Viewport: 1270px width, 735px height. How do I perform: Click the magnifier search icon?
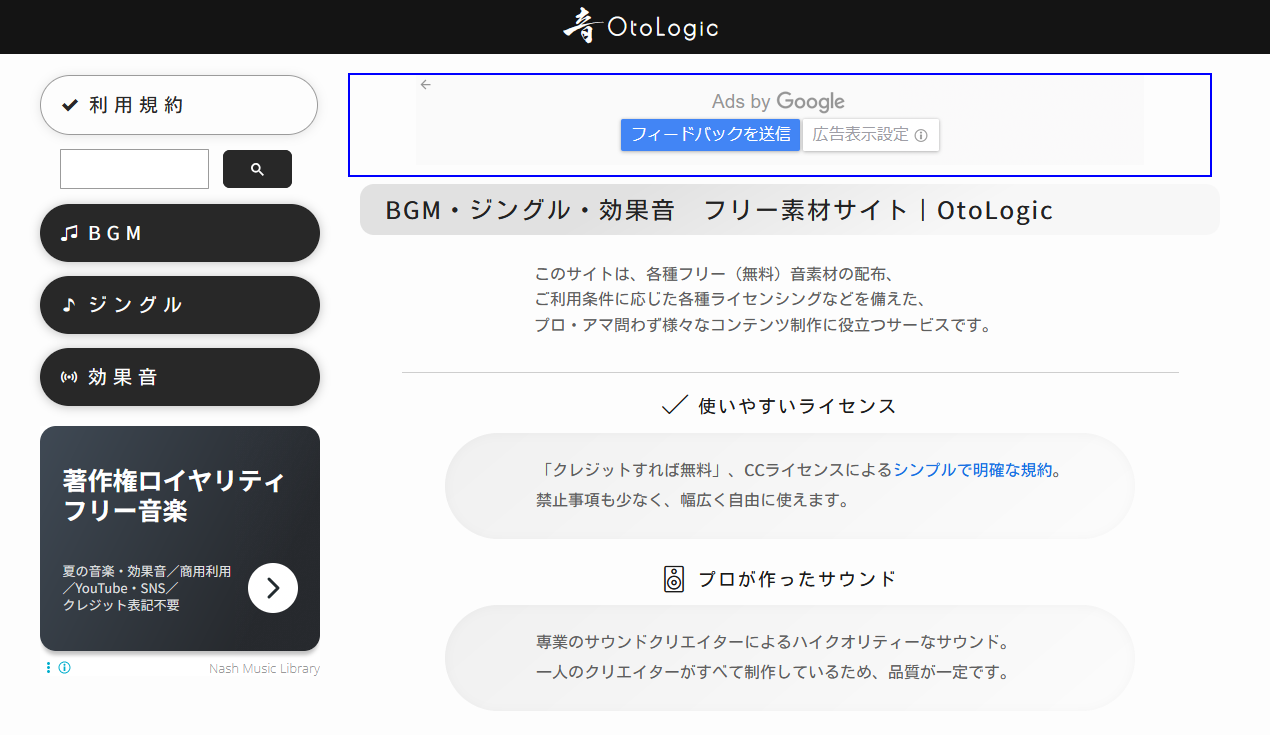257,168
